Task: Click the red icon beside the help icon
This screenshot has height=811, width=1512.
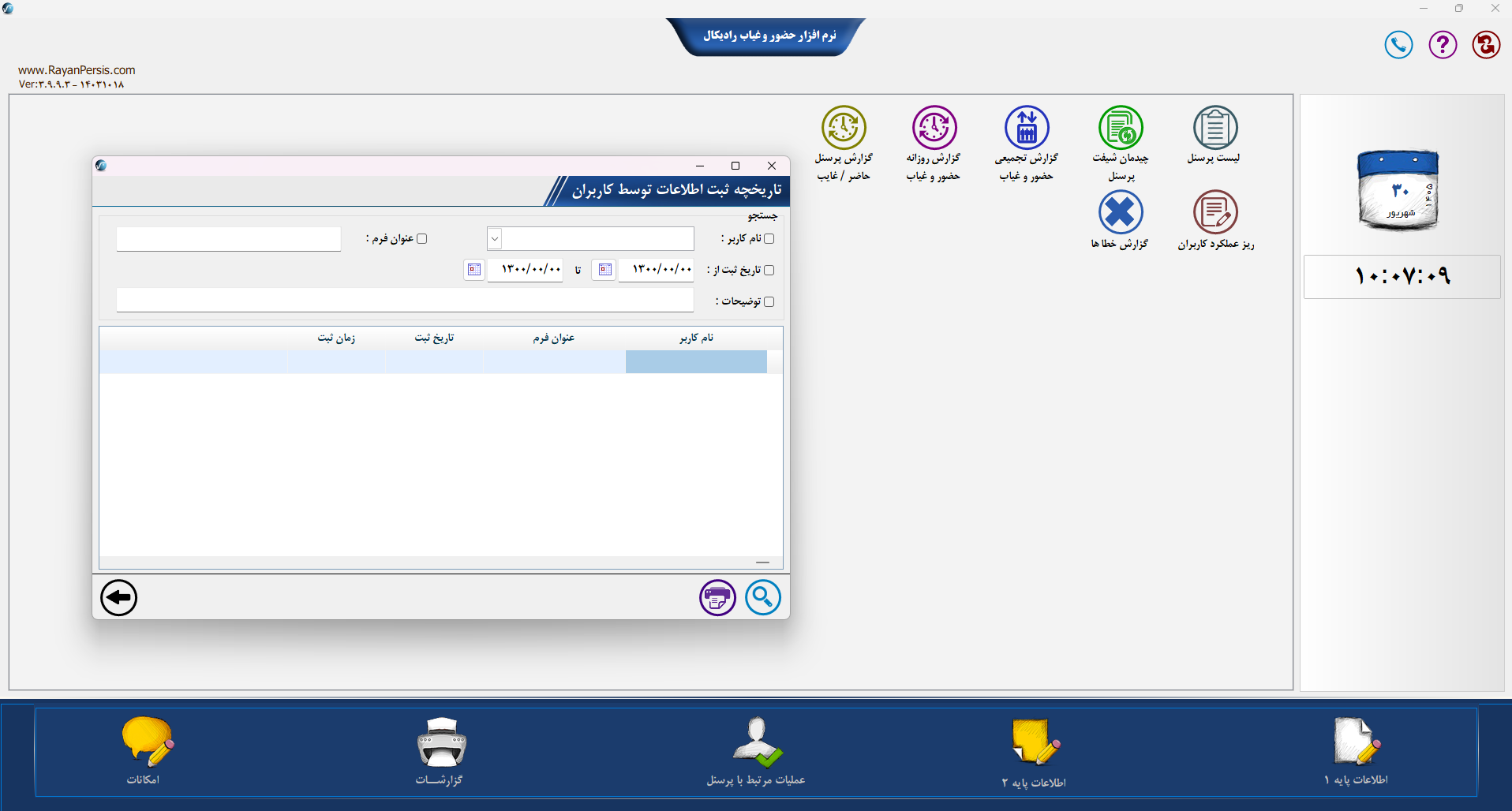Action: [x=1486, y=45]
